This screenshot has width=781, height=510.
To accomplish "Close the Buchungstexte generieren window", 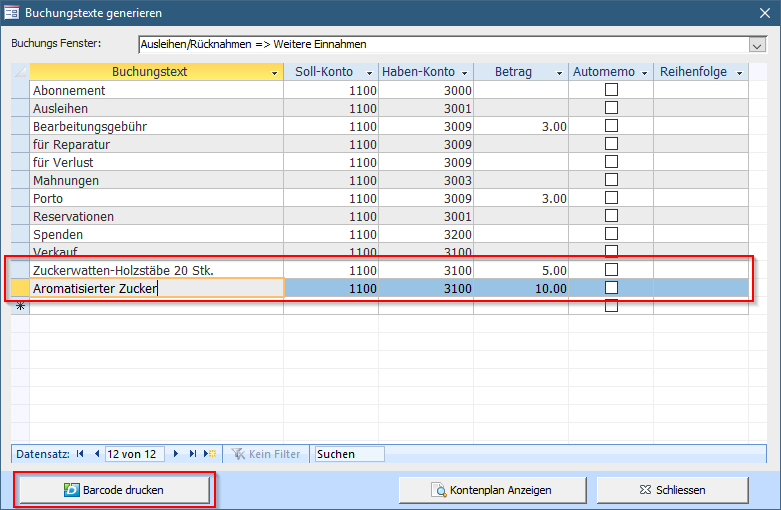I will coord(765,13).
